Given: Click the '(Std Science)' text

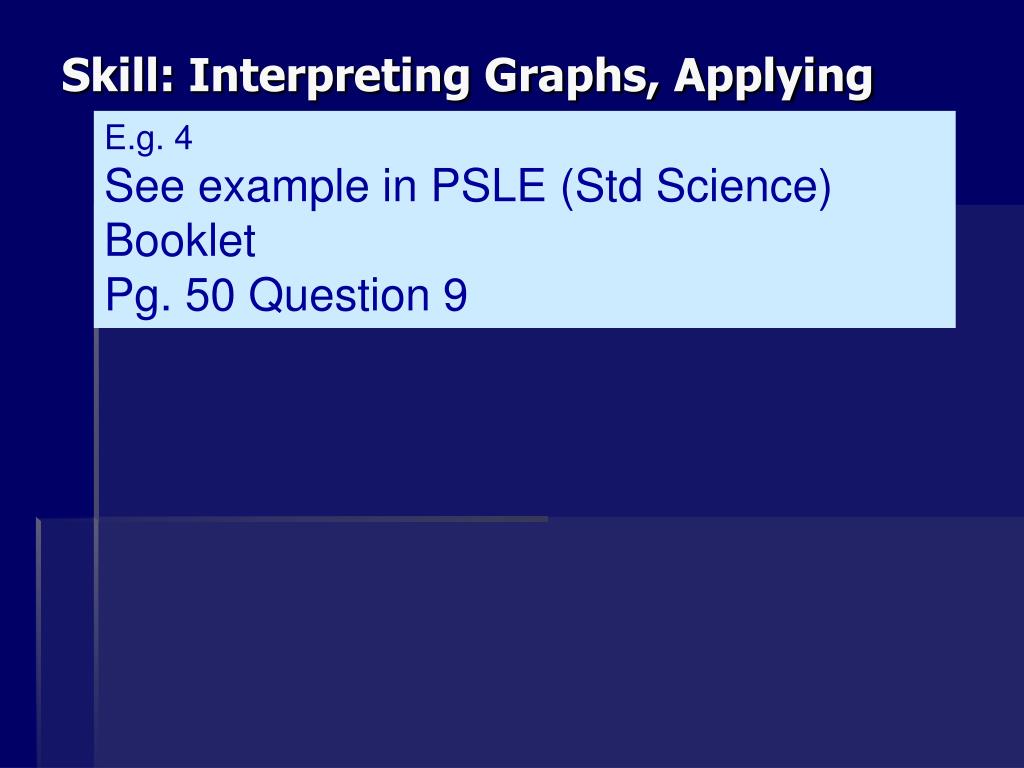Looking at the screenshot, I should point(696,187).
